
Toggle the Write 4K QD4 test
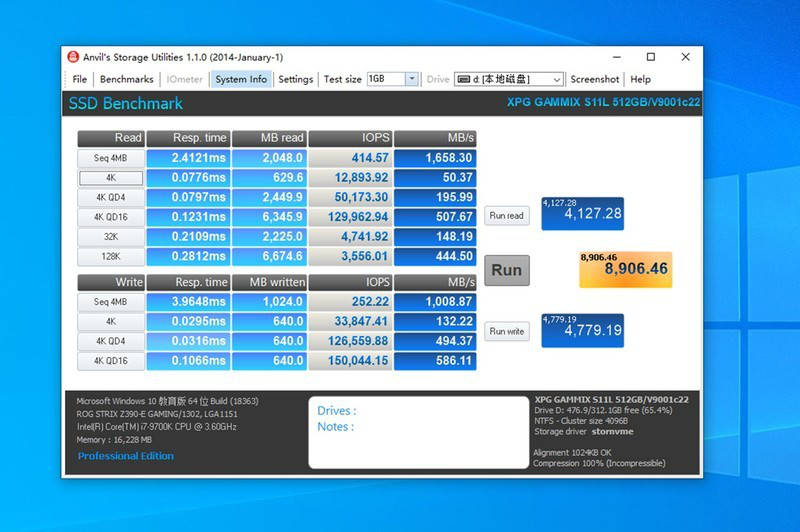click(x=111, y=341)
